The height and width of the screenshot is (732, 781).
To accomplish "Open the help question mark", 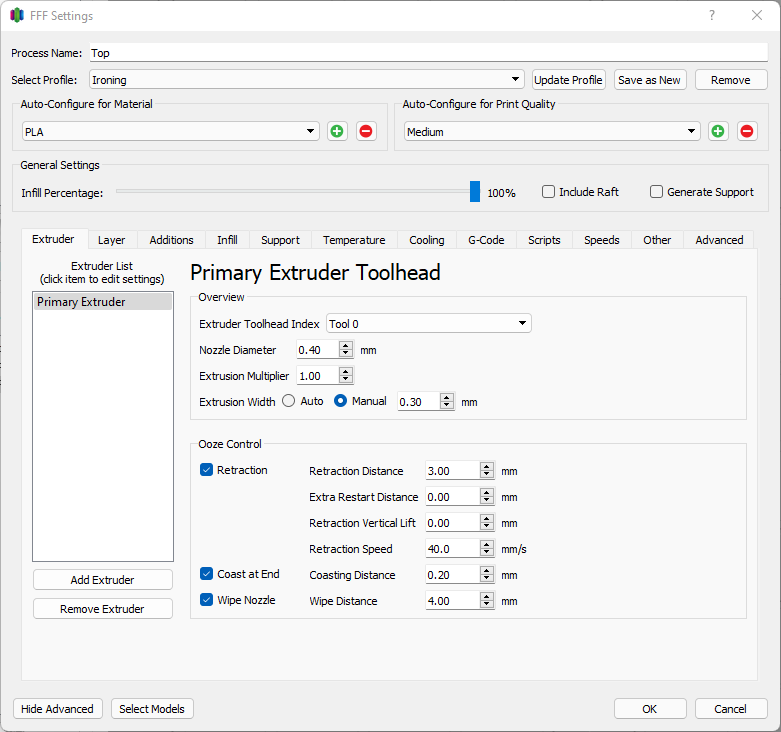I will click(712, 15).
